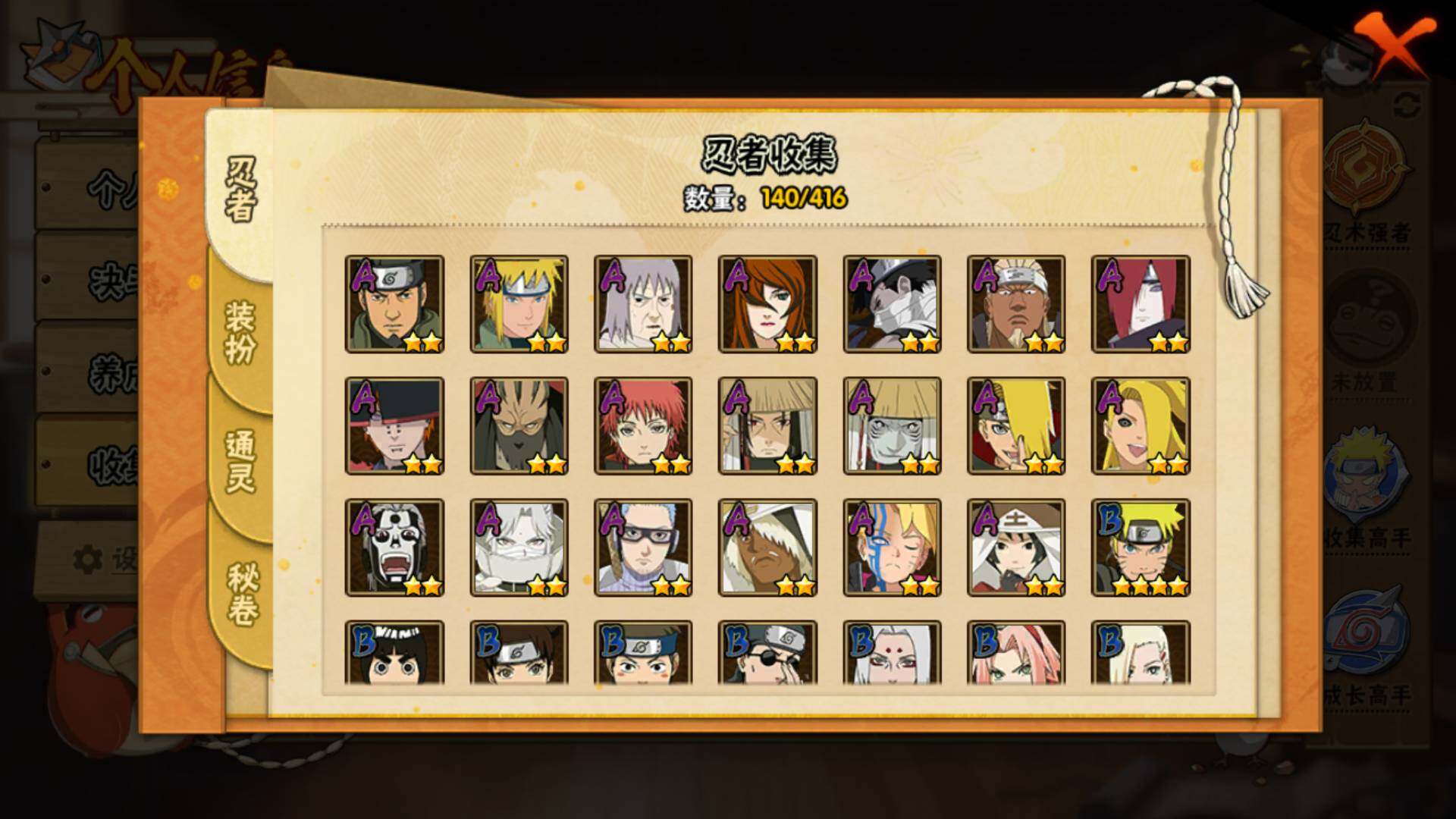Open the 通灵 side tab
1456x819 pixels.
click(240, 462)
